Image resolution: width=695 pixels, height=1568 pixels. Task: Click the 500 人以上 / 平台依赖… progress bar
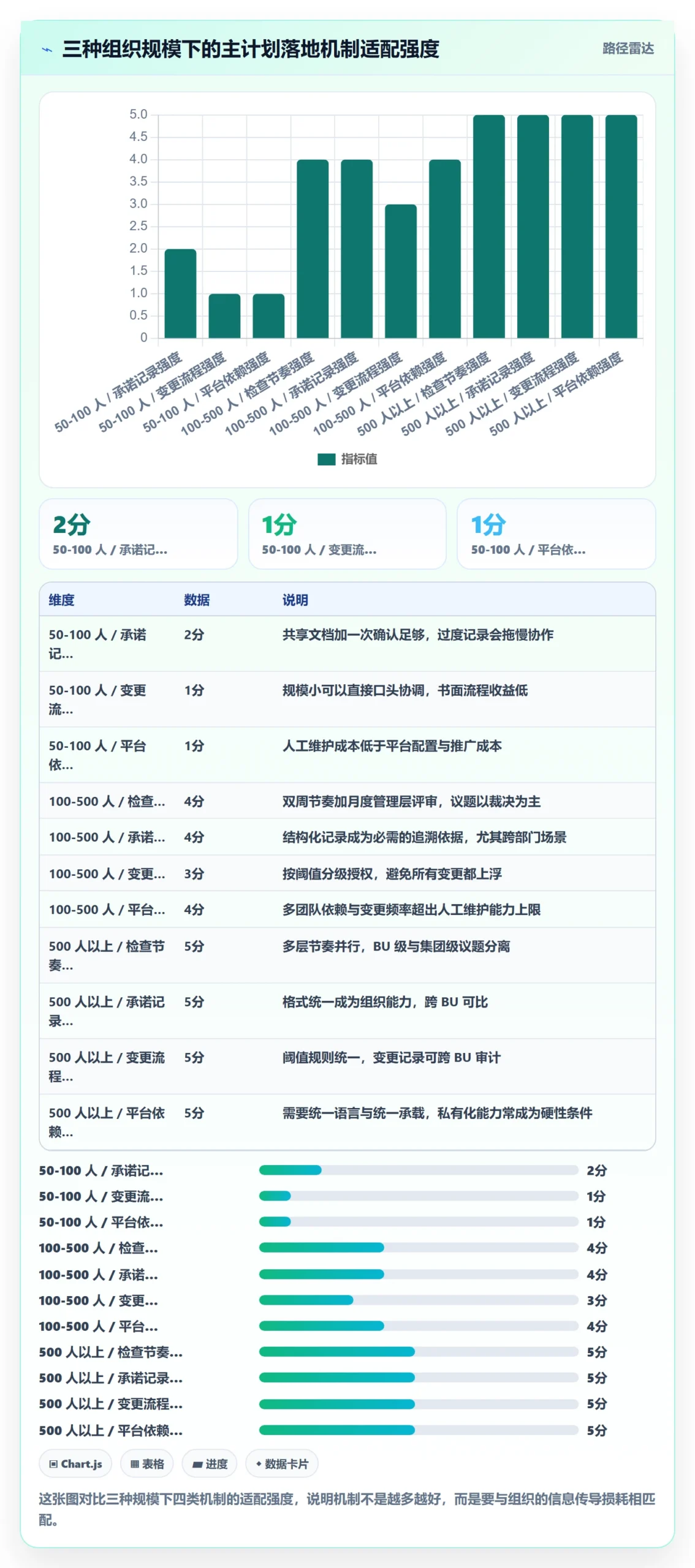[419, 1430]
